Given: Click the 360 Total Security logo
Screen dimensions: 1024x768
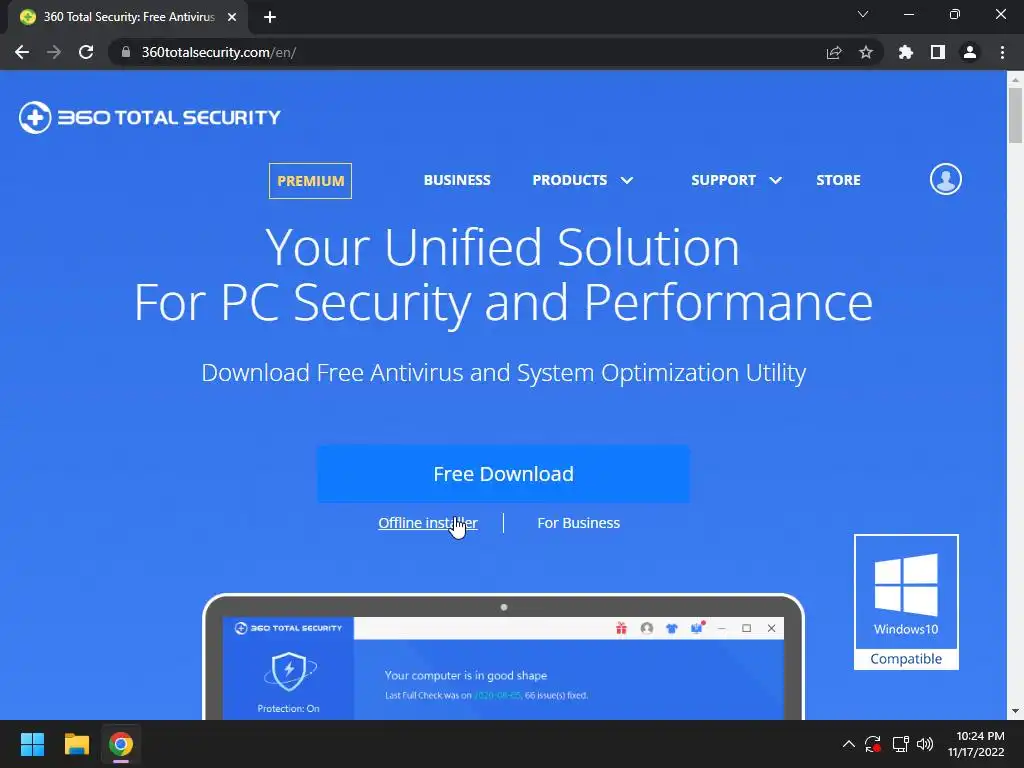Looking at the screenshot, I should point(150,118).
